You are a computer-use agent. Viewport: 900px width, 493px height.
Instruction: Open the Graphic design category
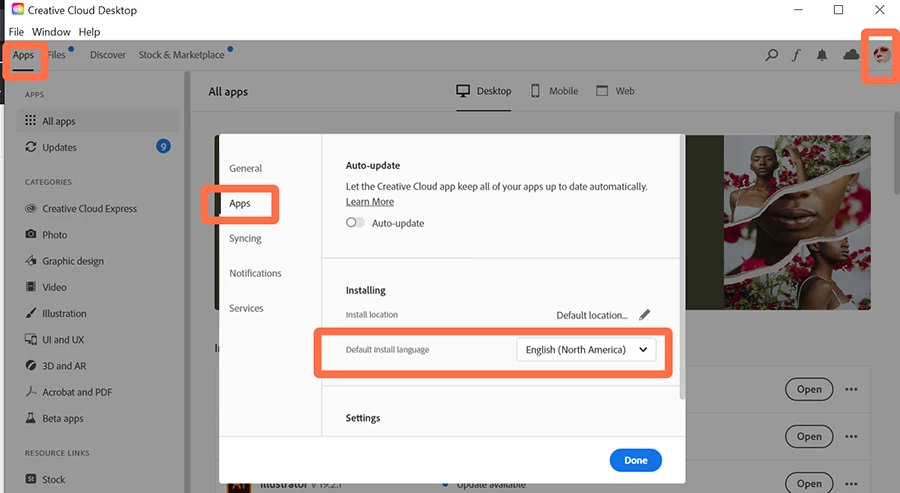64,261
